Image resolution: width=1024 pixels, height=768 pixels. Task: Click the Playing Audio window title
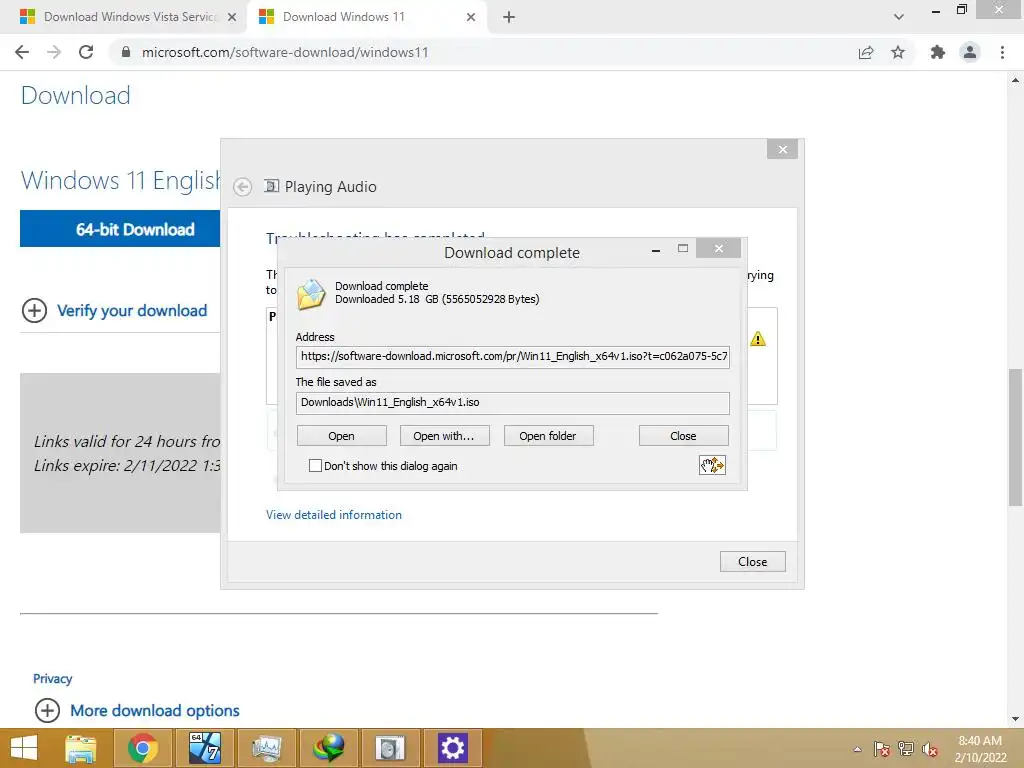click(330, 187)
